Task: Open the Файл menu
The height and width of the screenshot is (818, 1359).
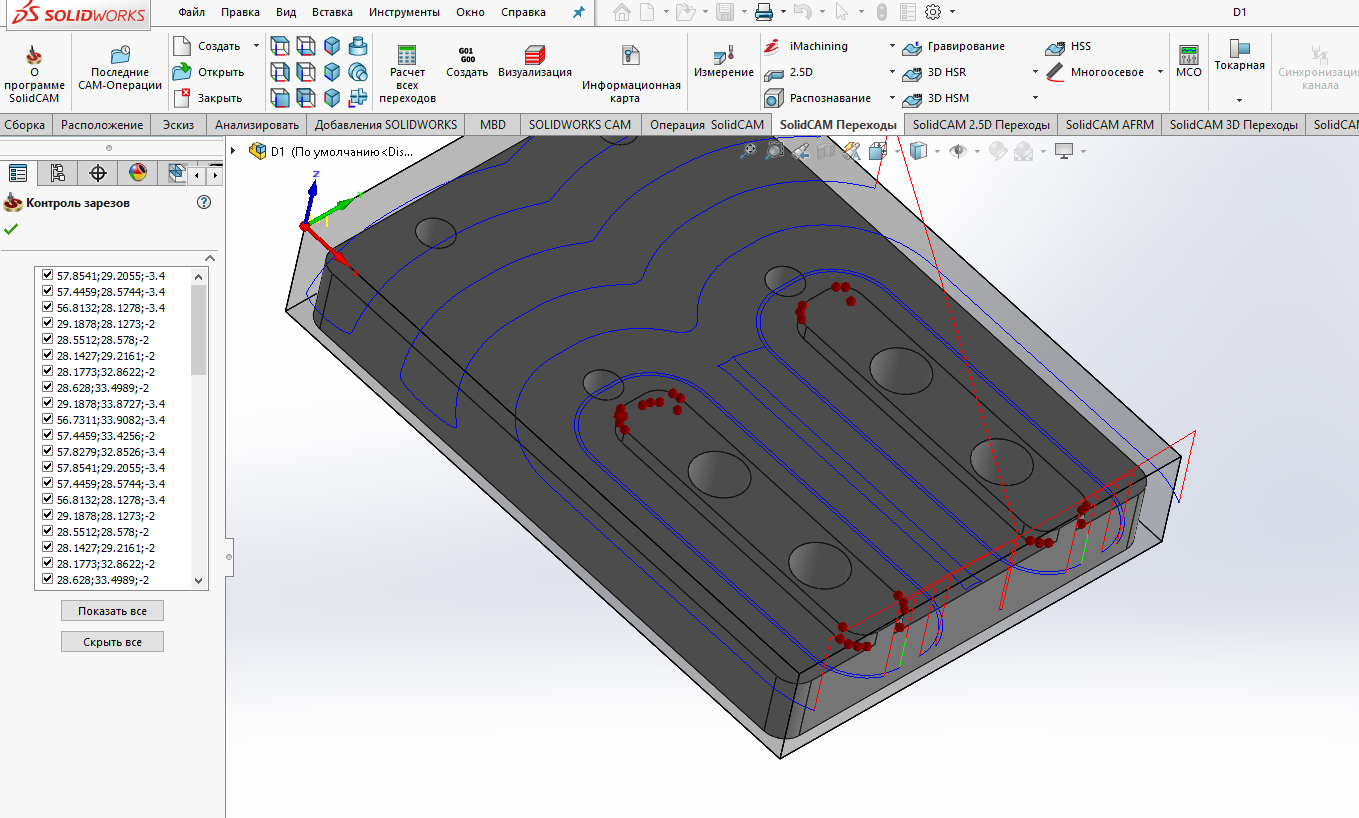Action: tap(191, 12)
